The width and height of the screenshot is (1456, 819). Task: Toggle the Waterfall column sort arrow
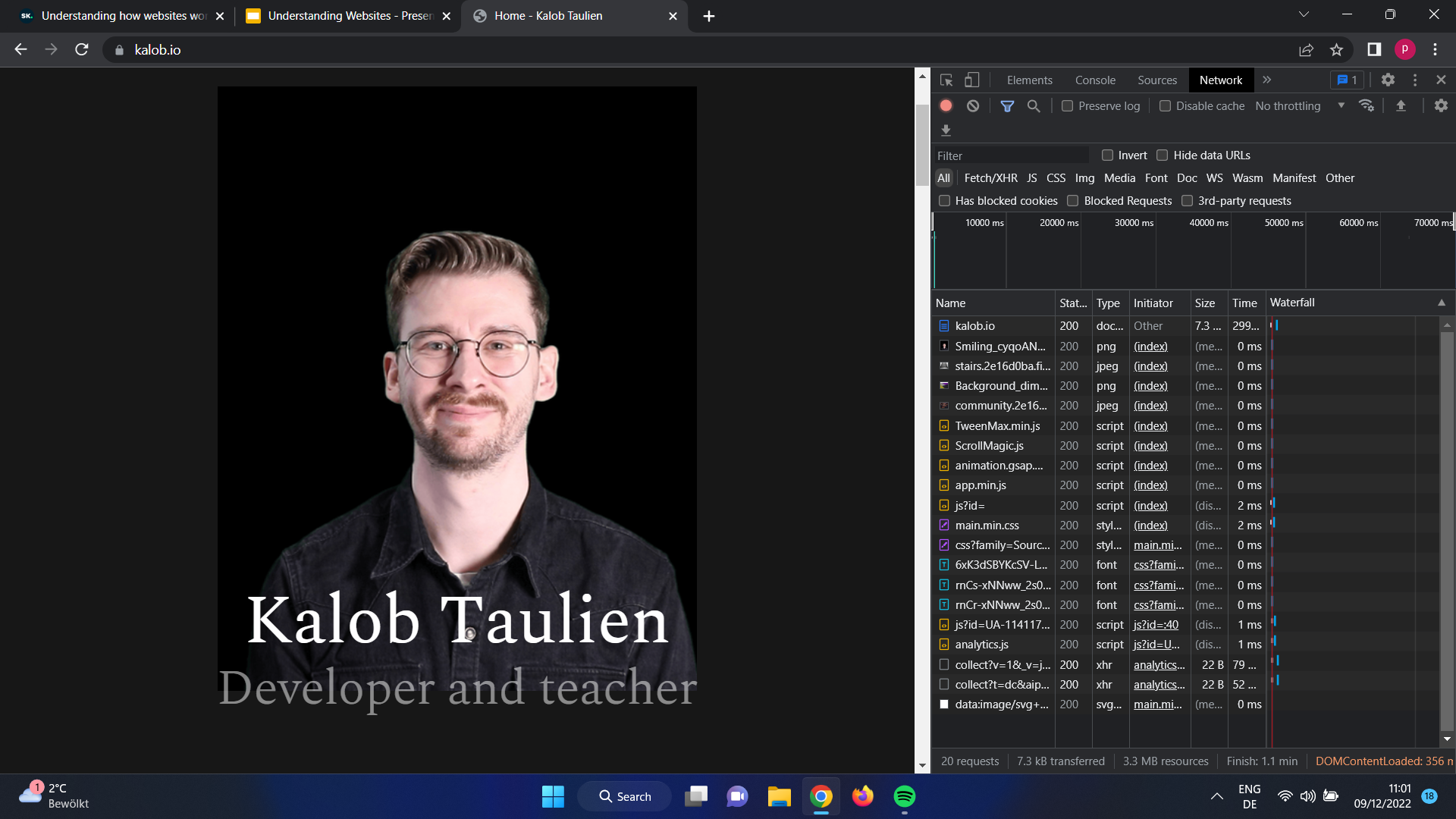[1441, 303]
